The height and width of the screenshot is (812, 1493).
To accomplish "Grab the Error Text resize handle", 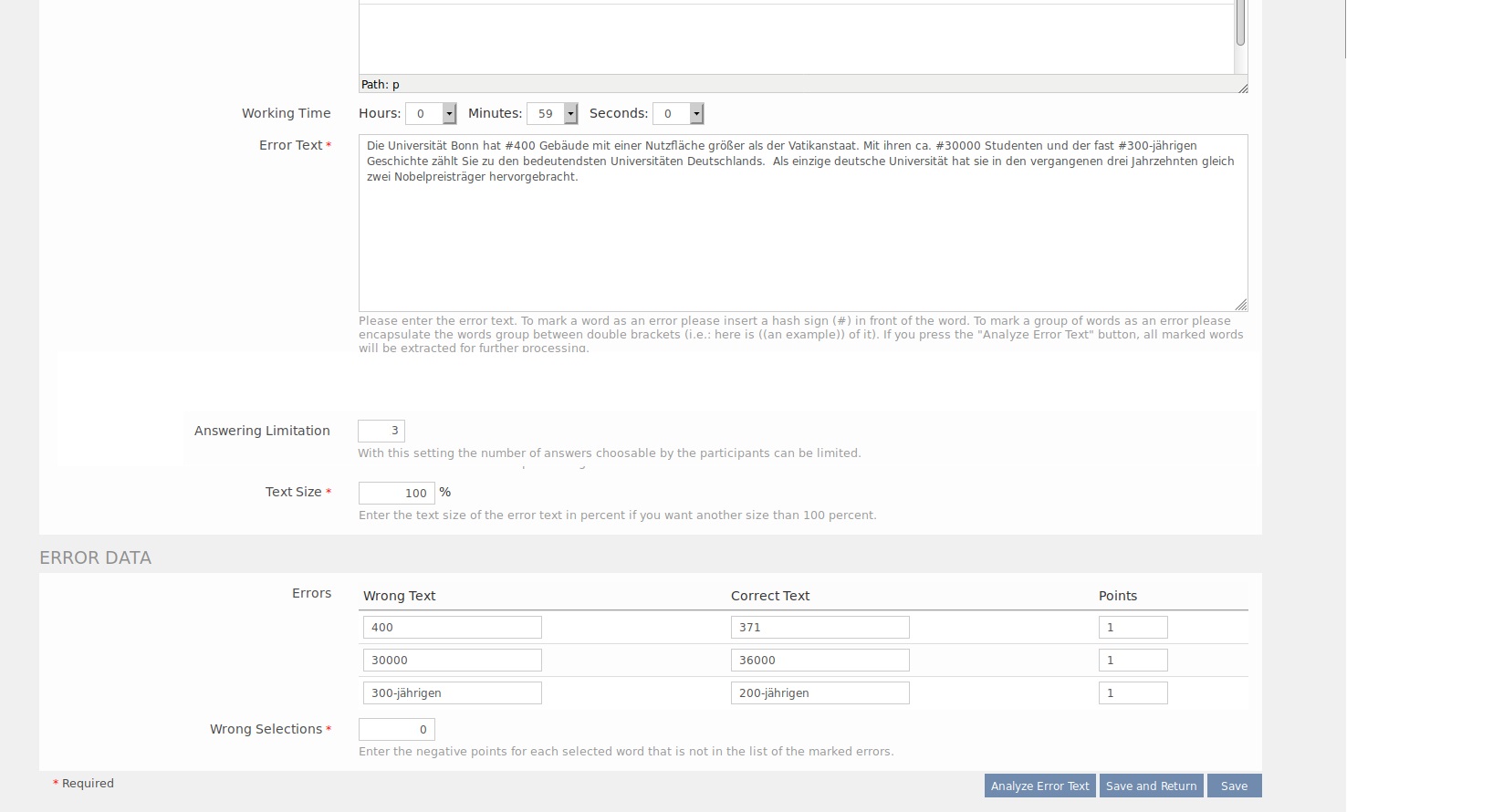I will (1241, 306).
